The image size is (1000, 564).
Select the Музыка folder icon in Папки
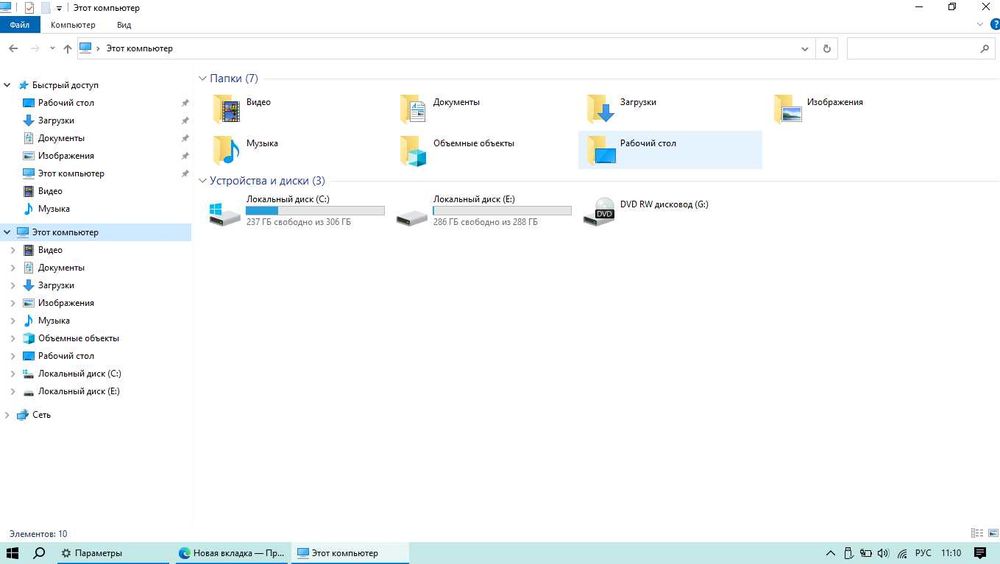(x=226, y=150)
